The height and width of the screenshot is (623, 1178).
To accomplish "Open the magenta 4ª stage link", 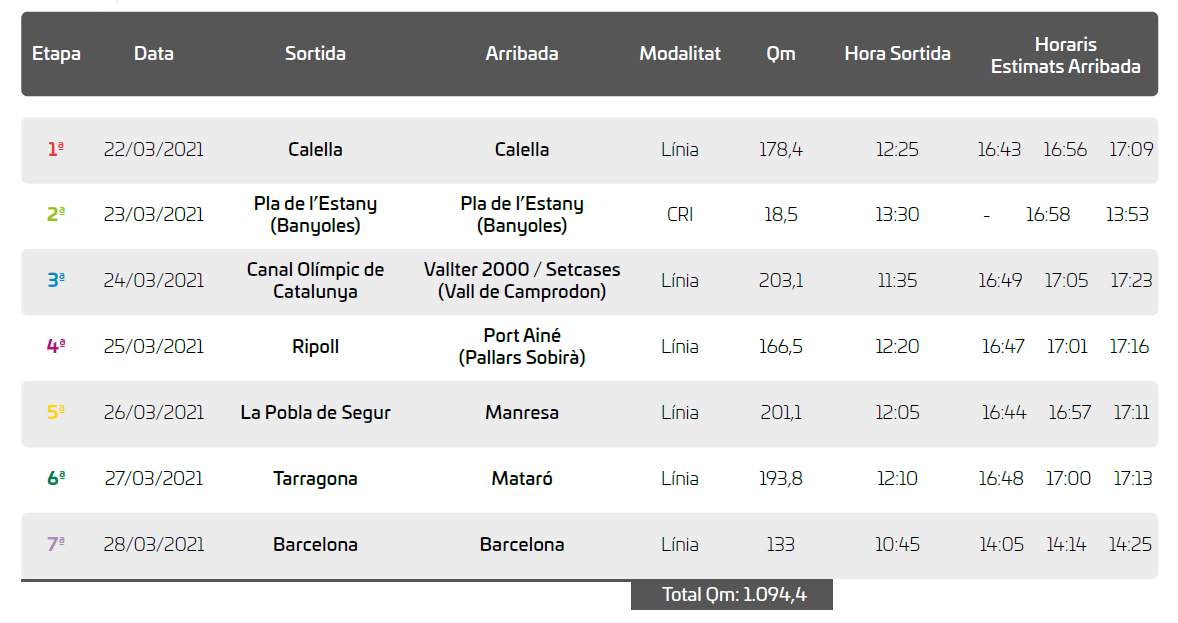I will pyautogui.click(x=56, y=347).
